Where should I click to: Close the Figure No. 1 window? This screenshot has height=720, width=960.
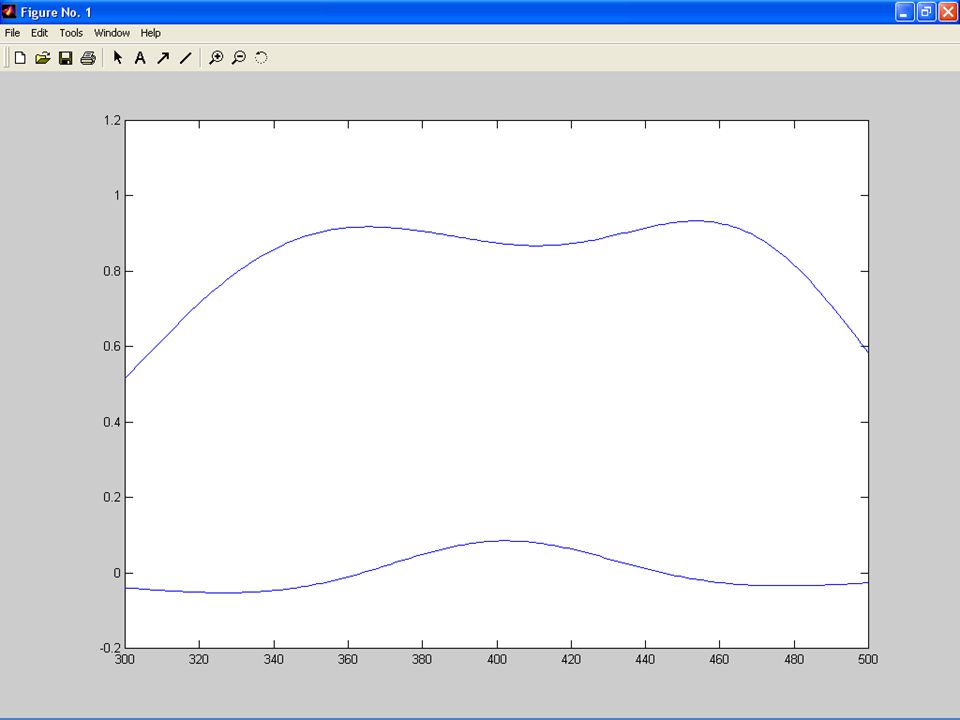pyautogui.click(x=948, y=12)
